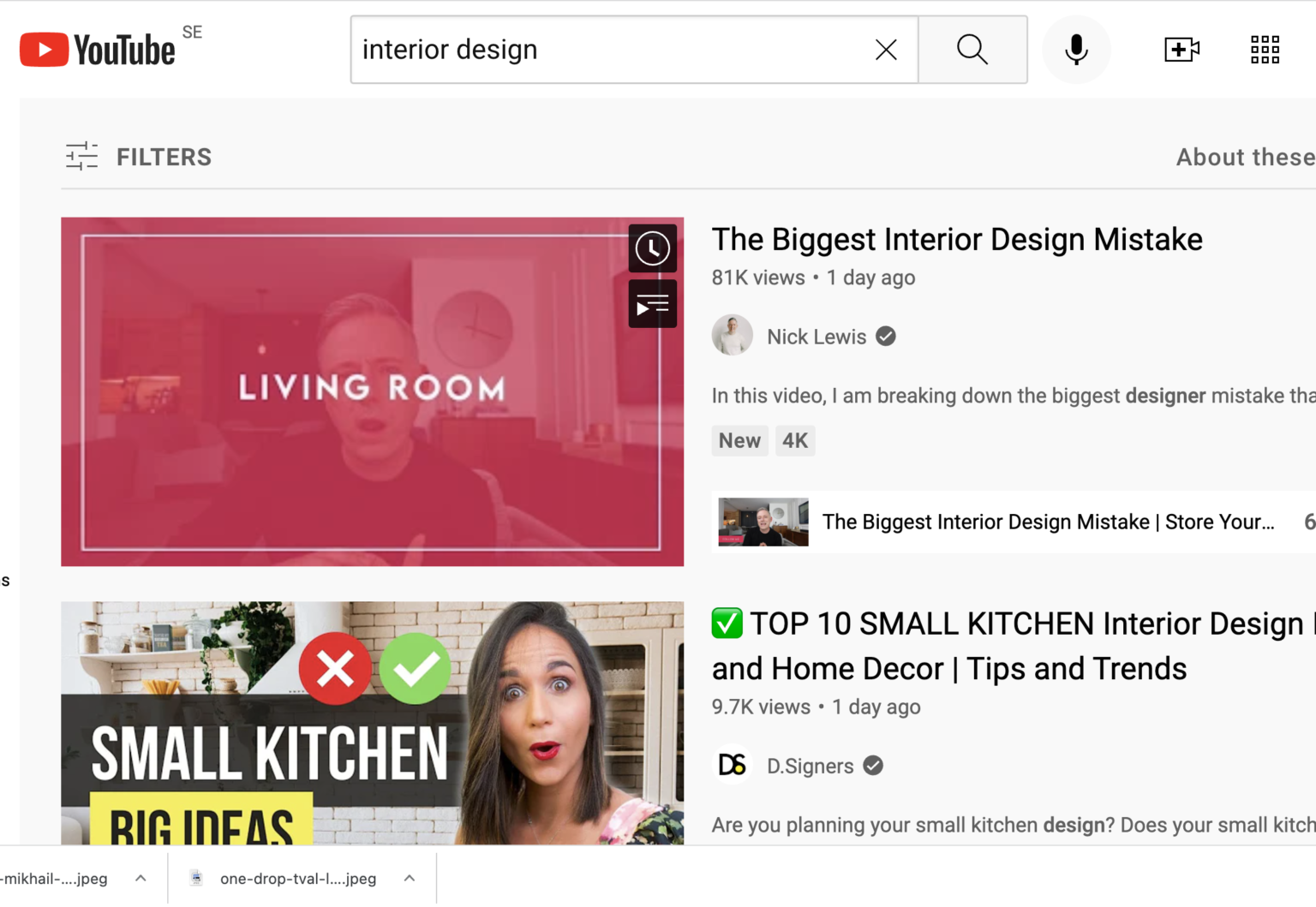Image resolution: width=1316 pixels, height=907 pixels.
Task: Open the Small Kitchen video thumbnail
Action: click(373, 723)
